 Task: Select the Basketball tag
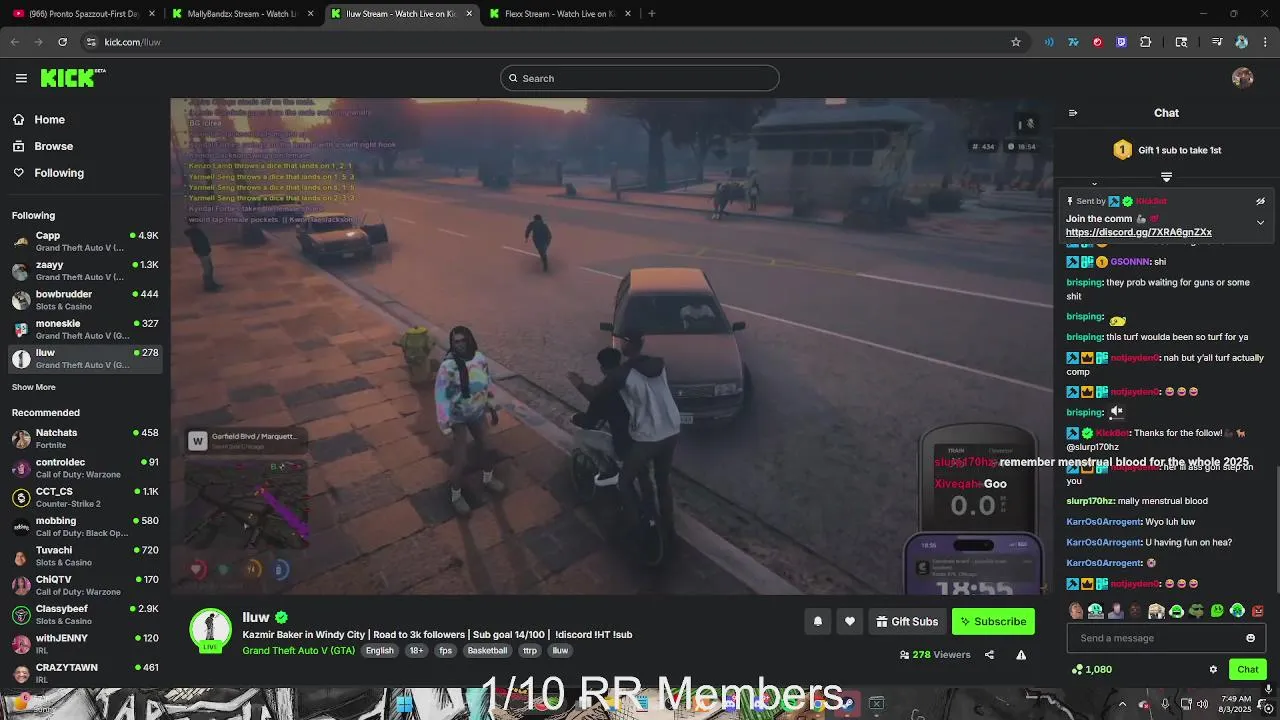[487, 650]
